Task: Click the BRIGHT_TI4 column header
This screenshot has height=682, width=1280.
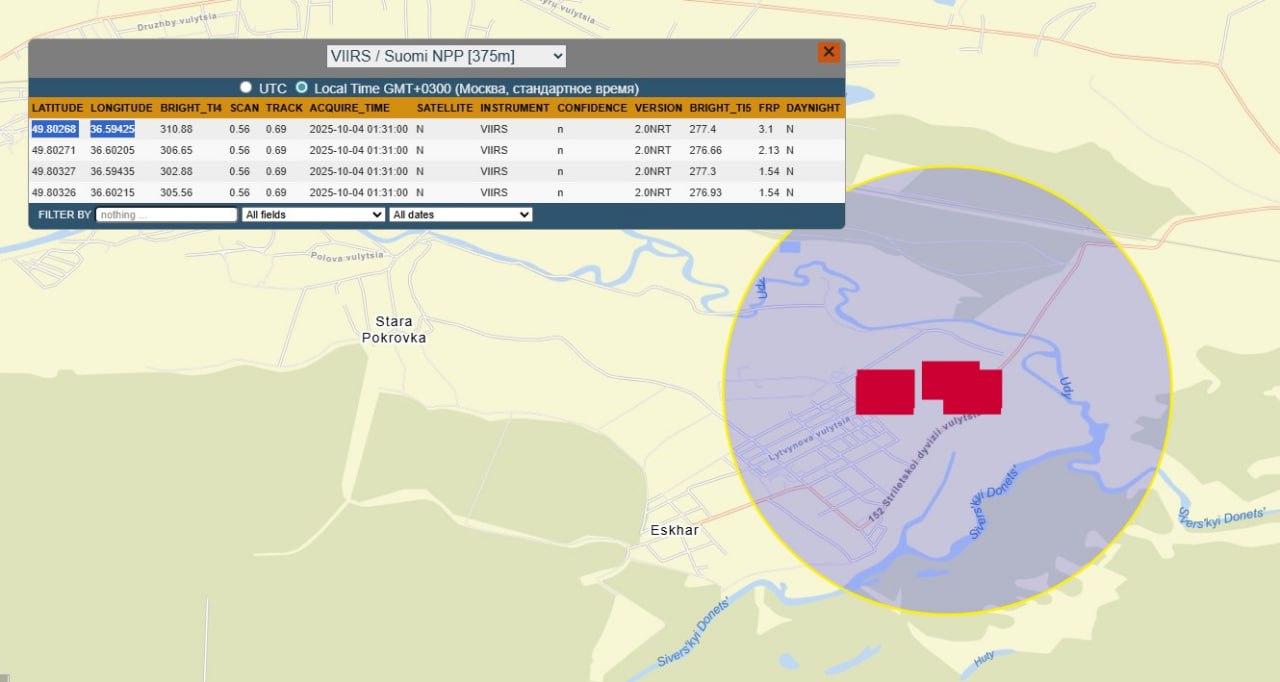Action: [x=190, y=108]
